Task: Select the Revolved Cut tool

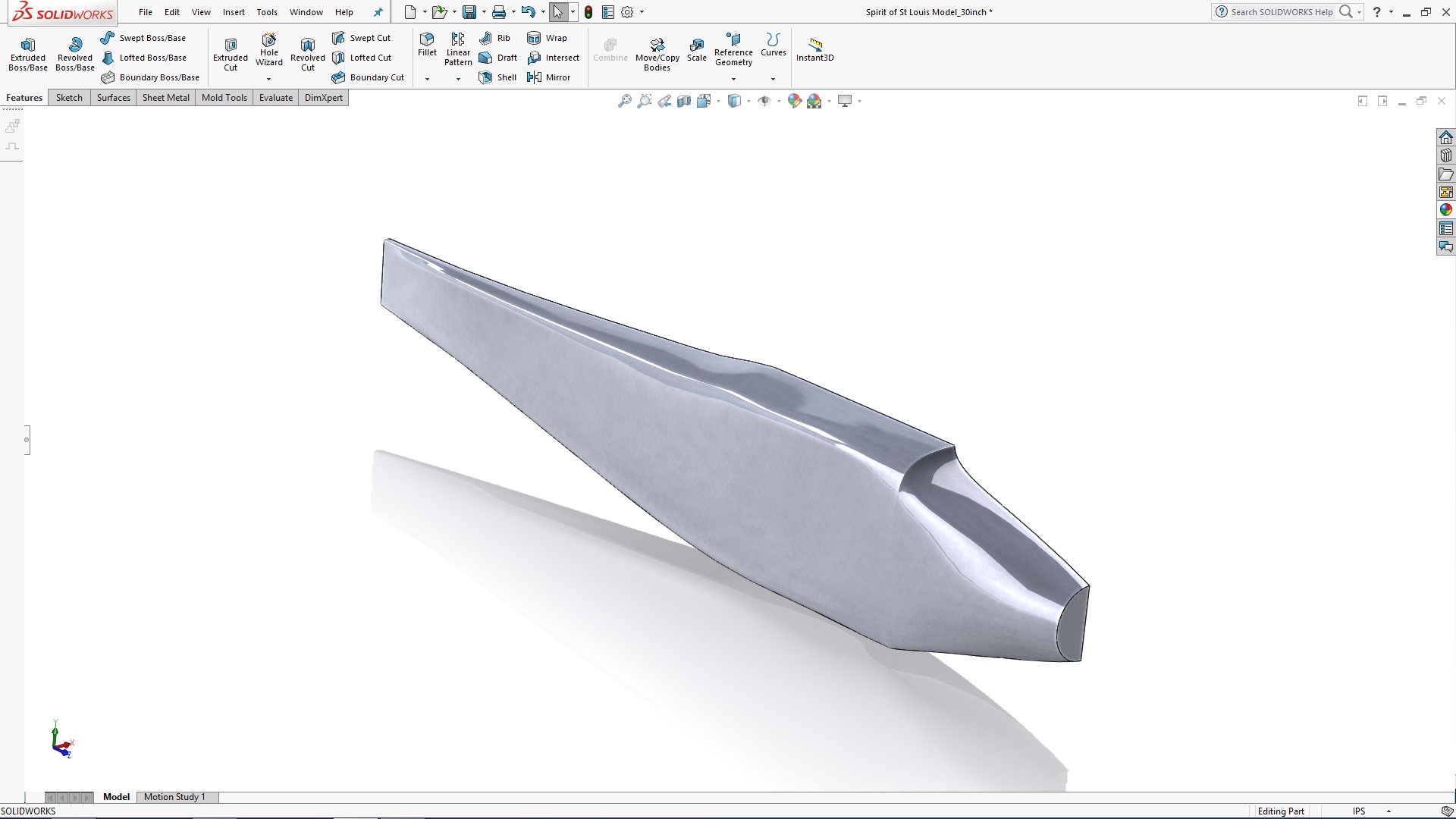Action: (x=307, y=52)
